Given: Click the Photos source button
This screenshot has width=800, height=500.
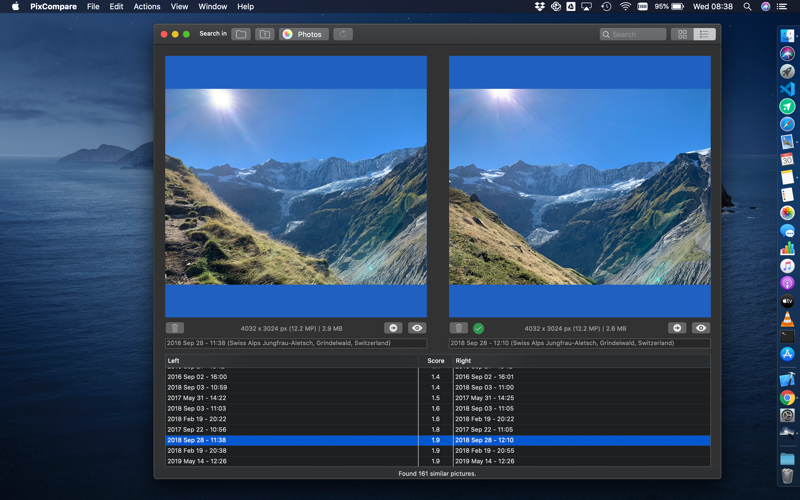Looking at the screenshot, I should coord(303,34).
